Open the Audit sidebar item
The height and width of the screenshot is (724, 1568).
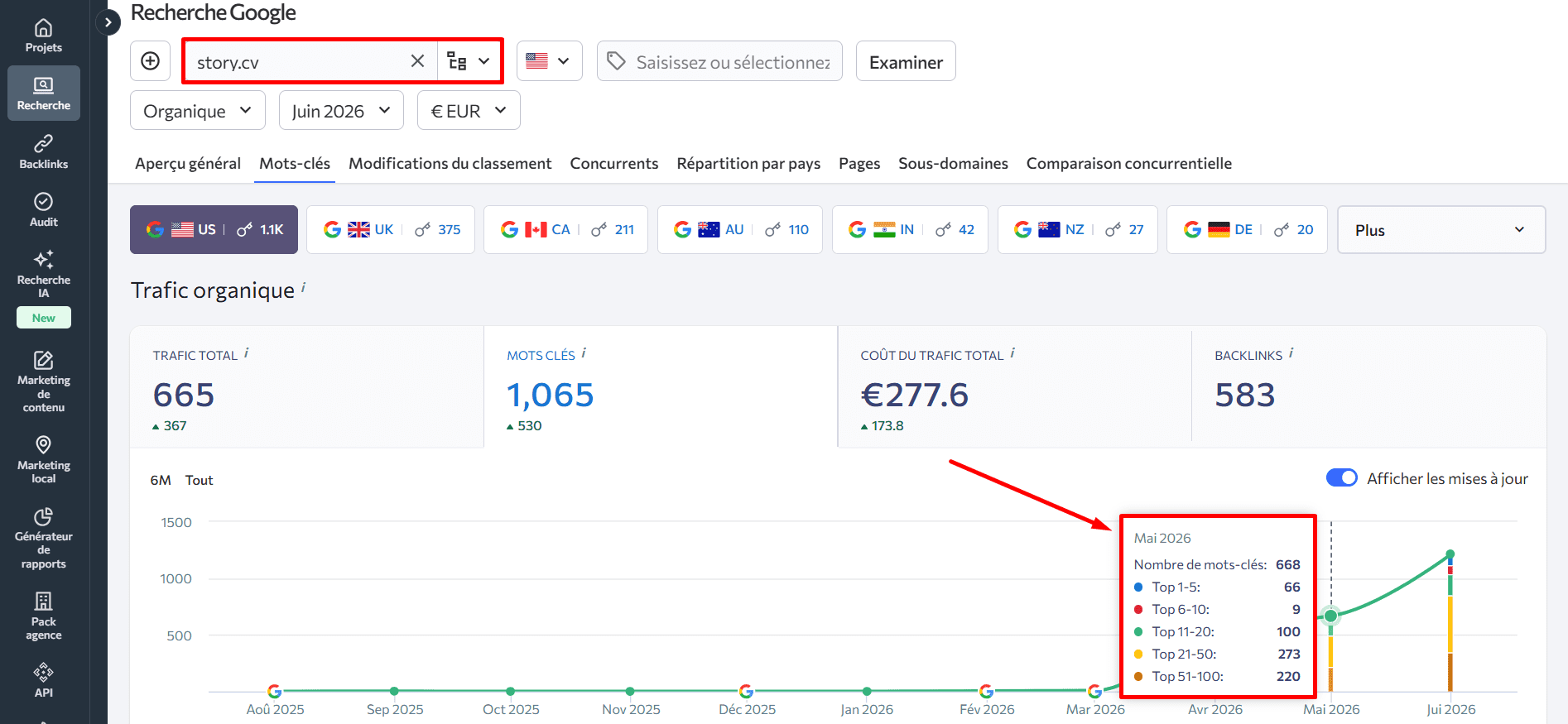44,210
